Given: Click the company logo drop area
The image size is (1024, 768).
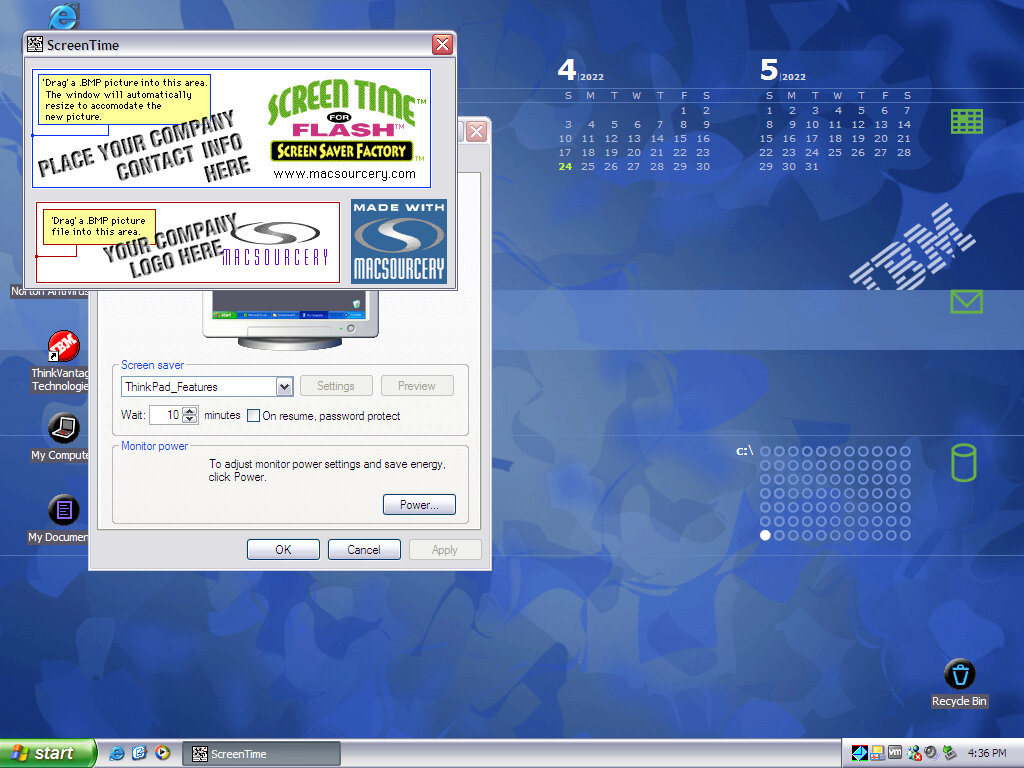Looking at the screenshot, I should click(188, 243).
